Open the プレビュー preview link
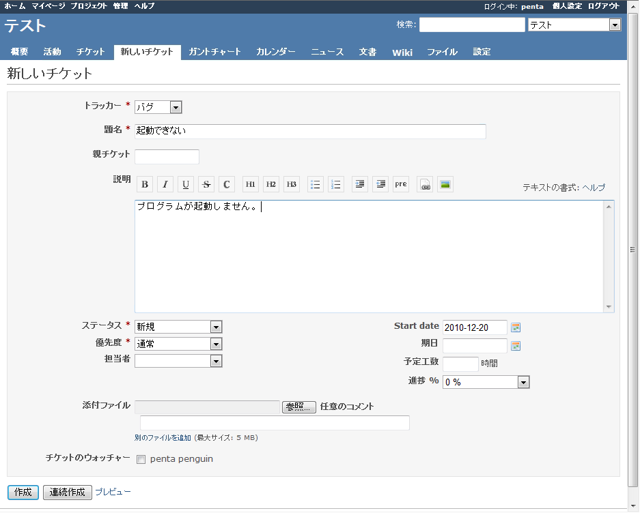 point(113,492)
